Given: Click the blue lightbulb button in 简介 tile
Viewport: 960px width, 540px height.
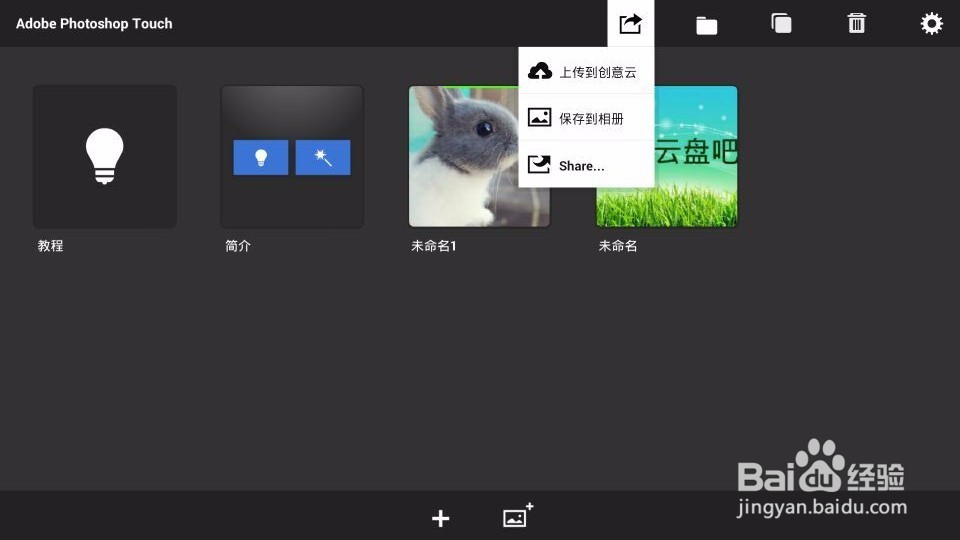Looking at the screenshot, I should point(261,157).
